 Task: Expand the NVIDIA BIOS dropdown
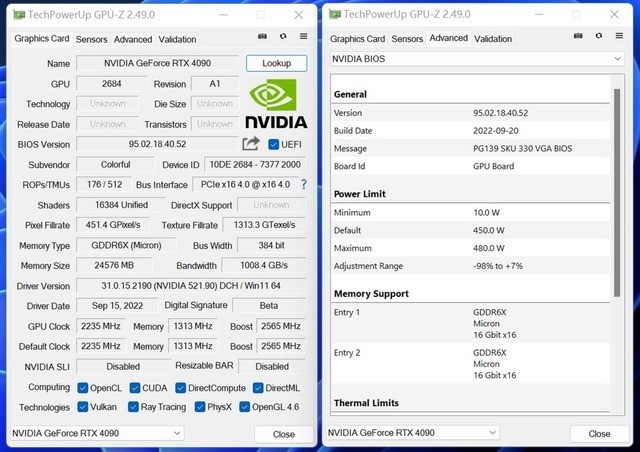[x=477, y=59]
